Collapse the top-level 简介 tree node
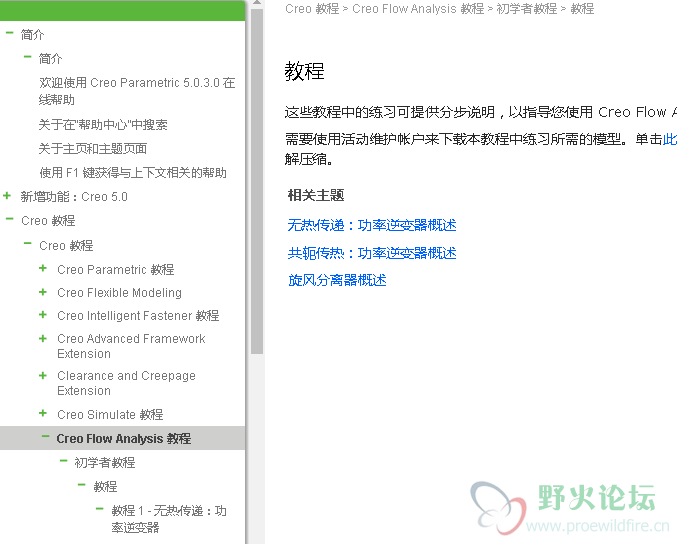This screenshot has width=679, height=544. pos(9,33)
